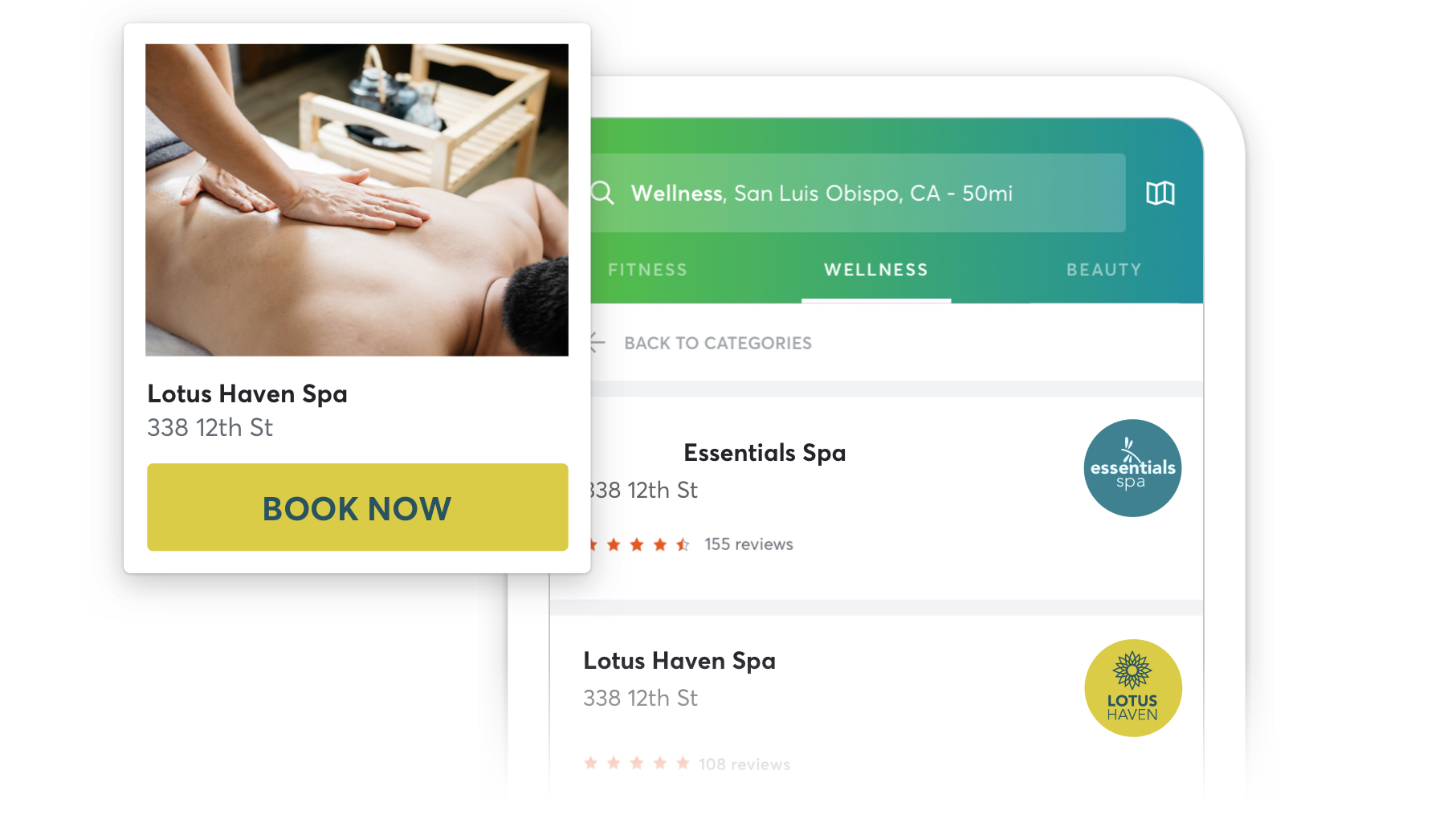Select the Essentials Spa listing title

(x=765, y=453)
